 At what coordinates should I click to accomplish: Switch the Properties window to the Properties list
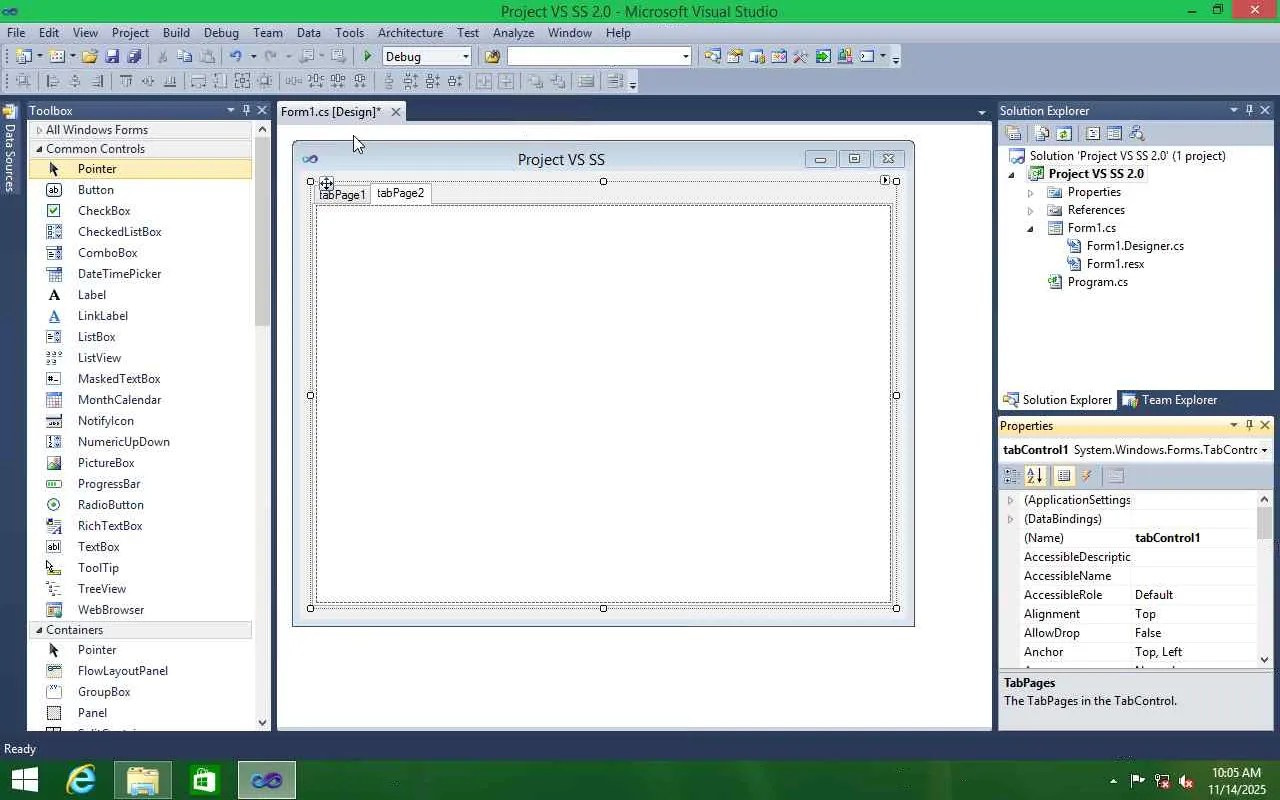(x=1064, y=476)
